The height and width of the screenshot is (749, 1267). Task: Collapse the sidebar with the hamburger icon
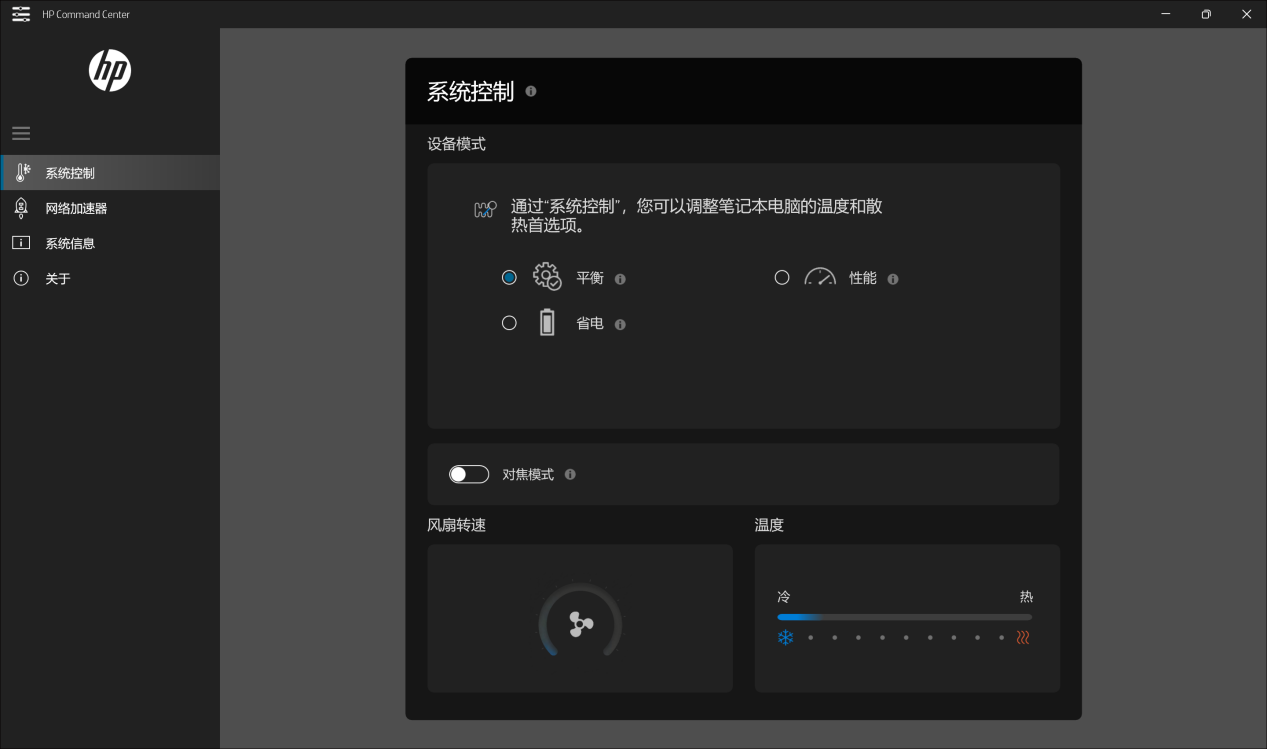point(21,132)
